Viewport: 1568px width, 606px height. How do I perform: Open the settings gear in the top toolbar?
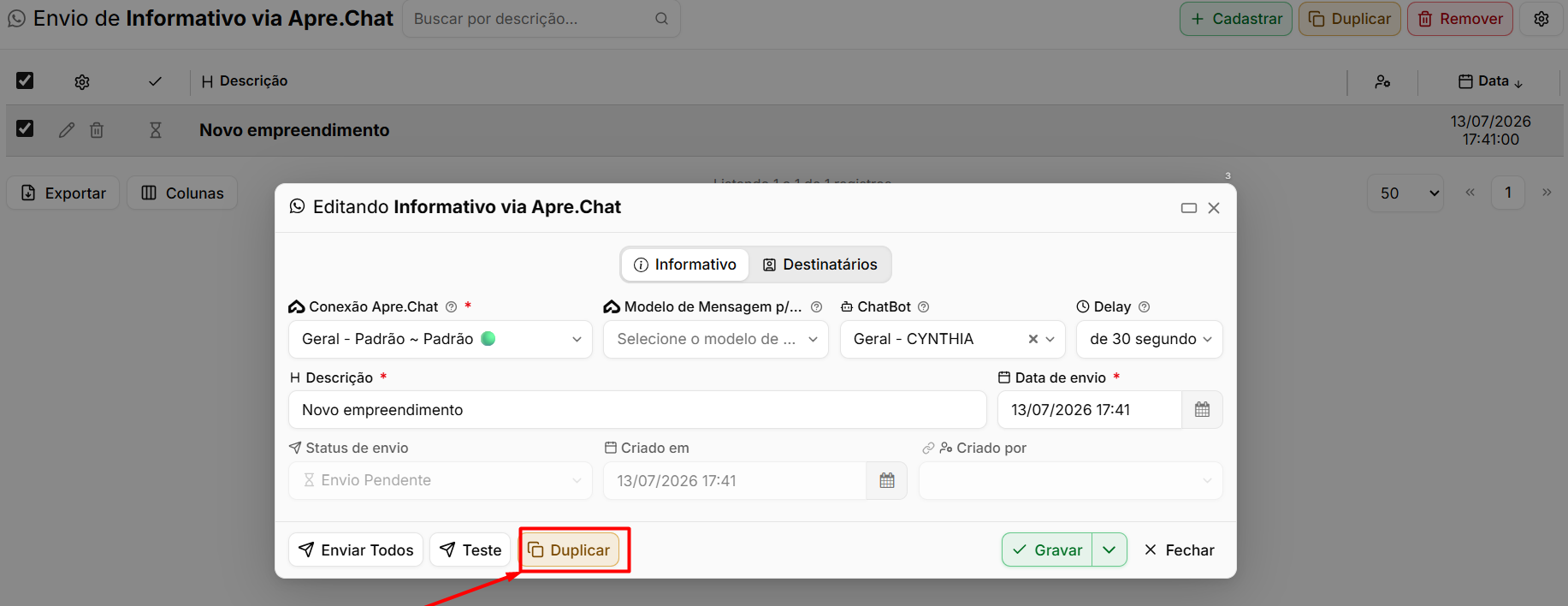pos(1541,19)
